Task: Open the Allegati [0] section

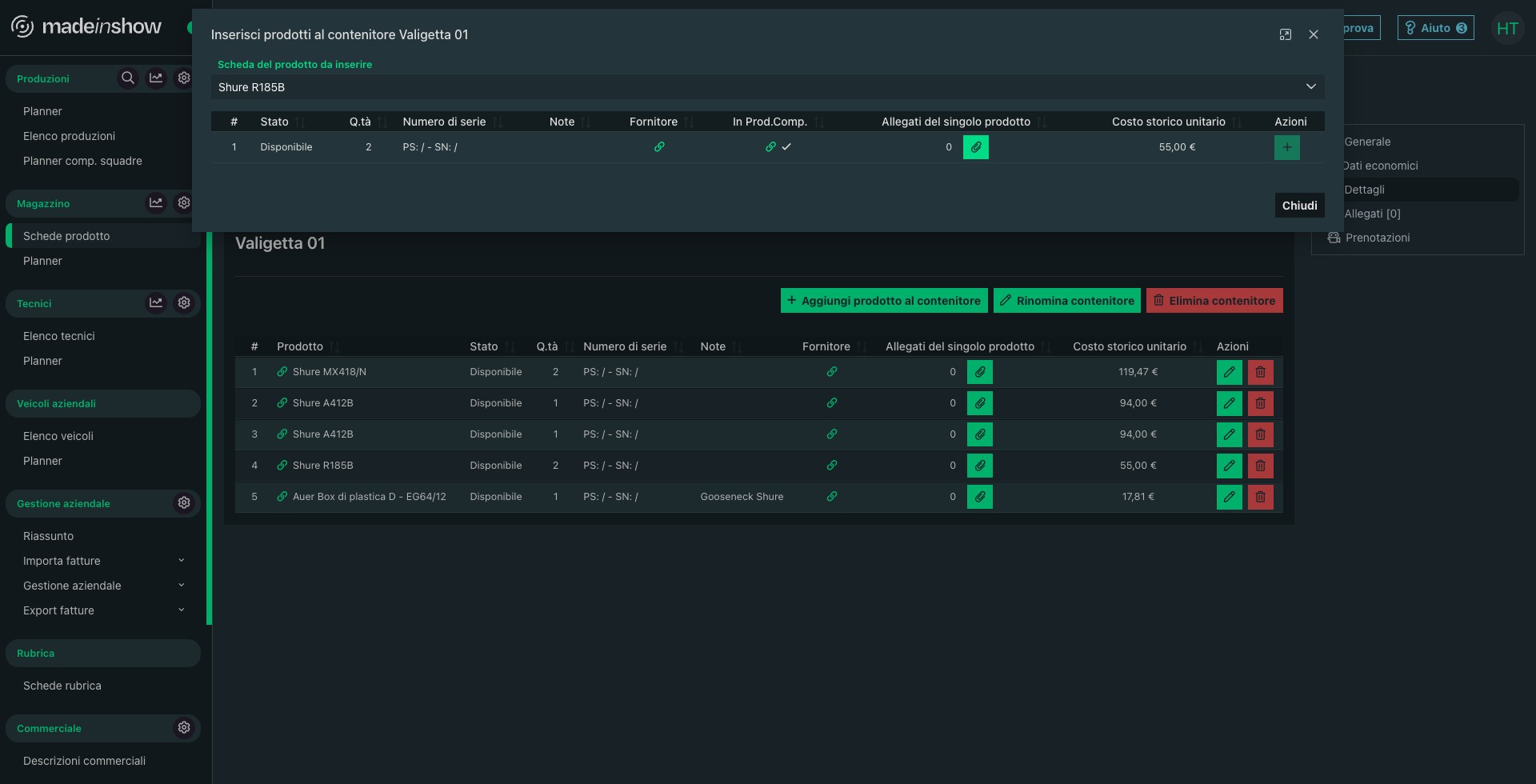Action: pos(1373,214)
